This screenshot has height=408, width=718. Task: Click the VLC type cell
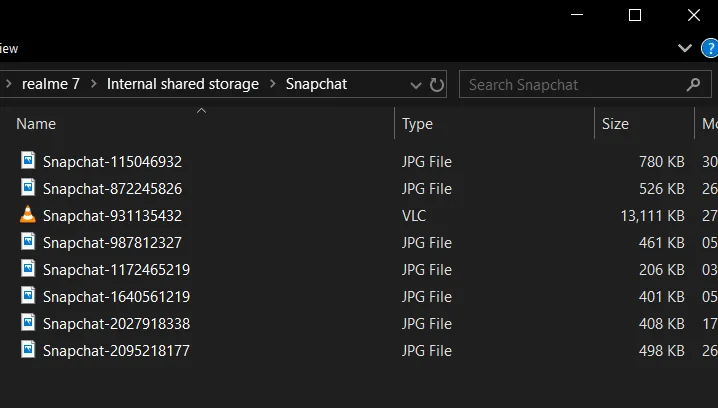pos(413,216)
